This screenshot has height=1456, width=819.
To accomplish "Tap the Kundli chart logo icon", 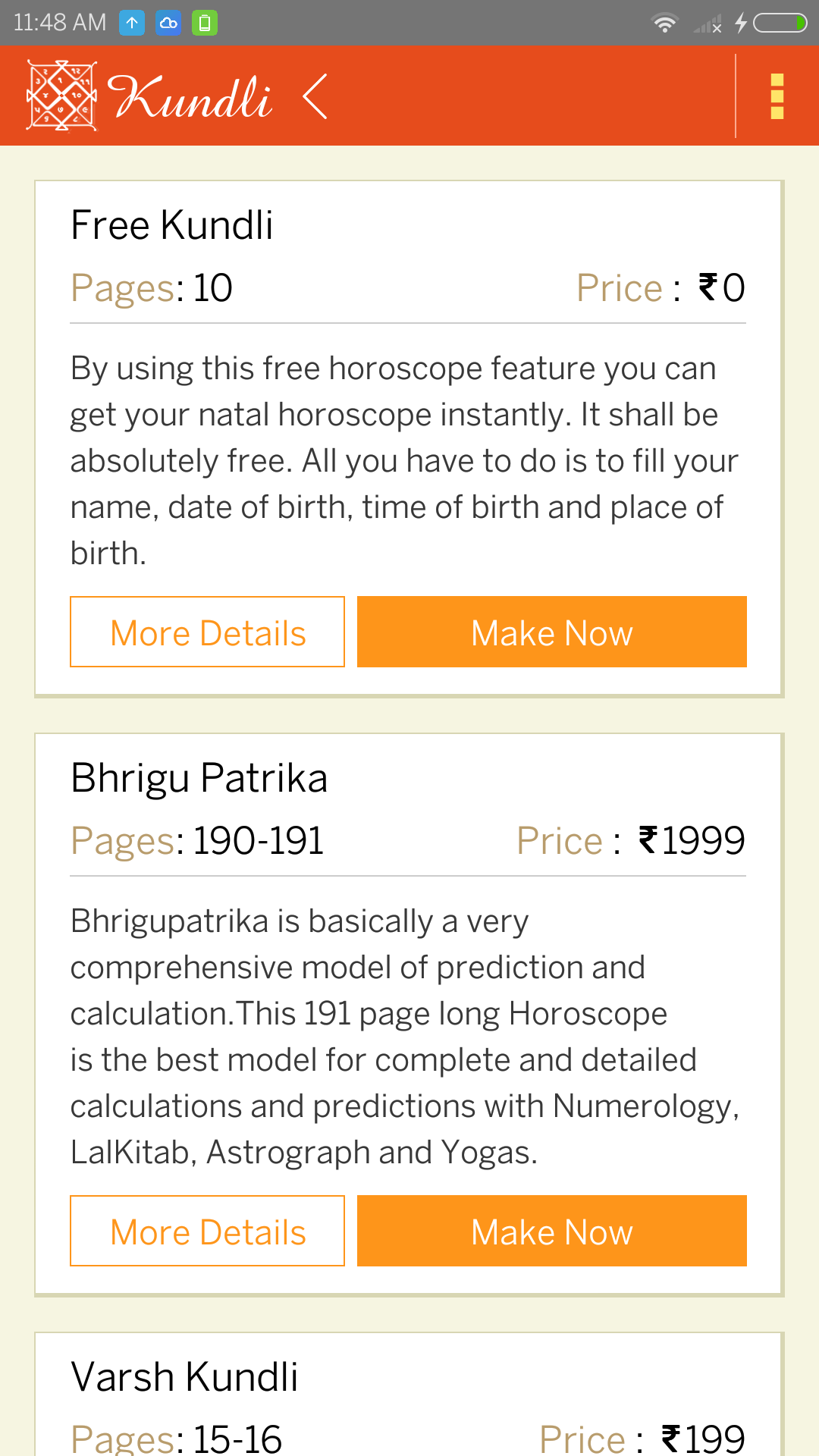I will 61,96.
